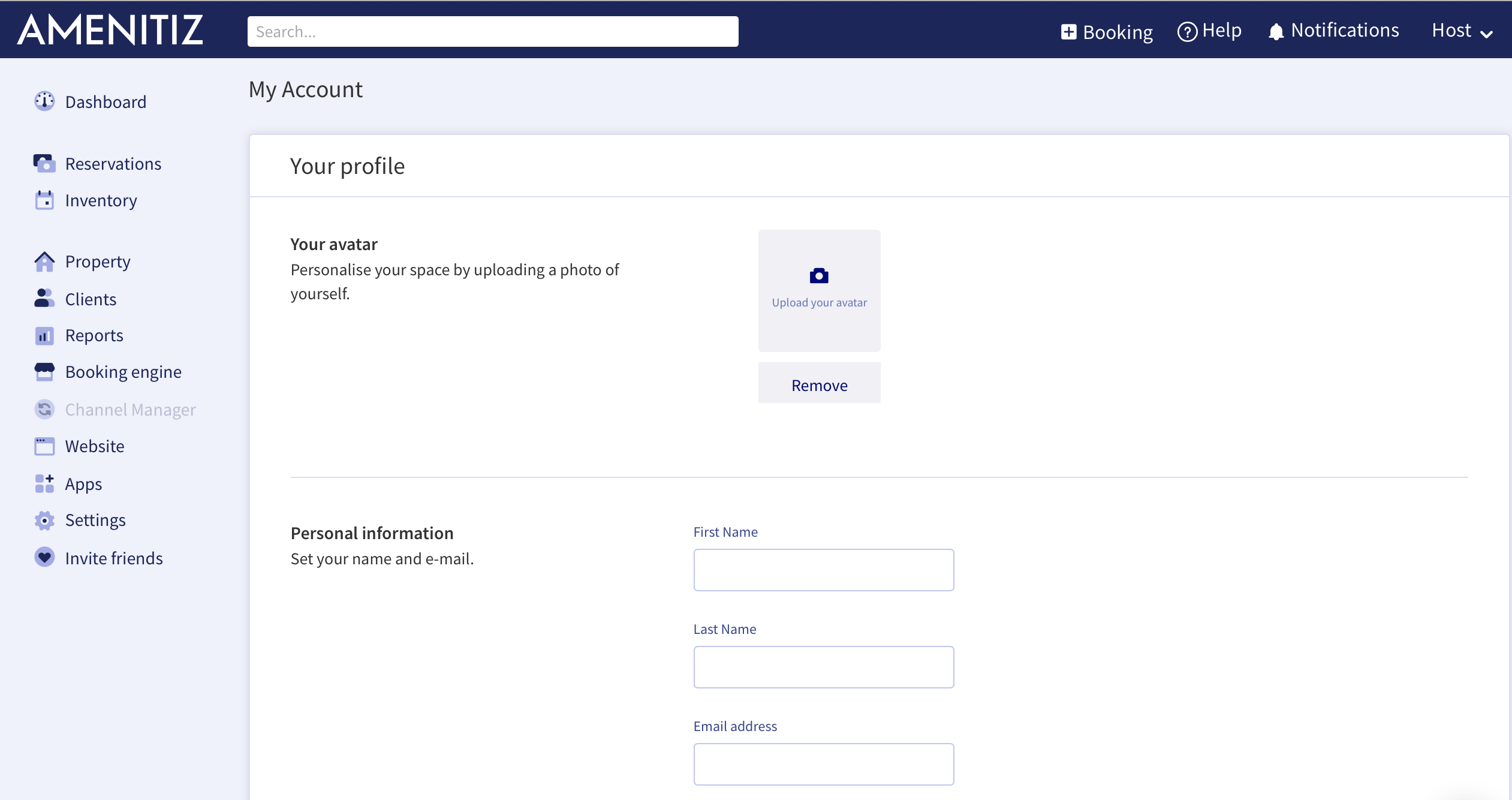The image size is (1512, 800).
Task: Open the Dashboard page
Action: (x=106, y=102)
